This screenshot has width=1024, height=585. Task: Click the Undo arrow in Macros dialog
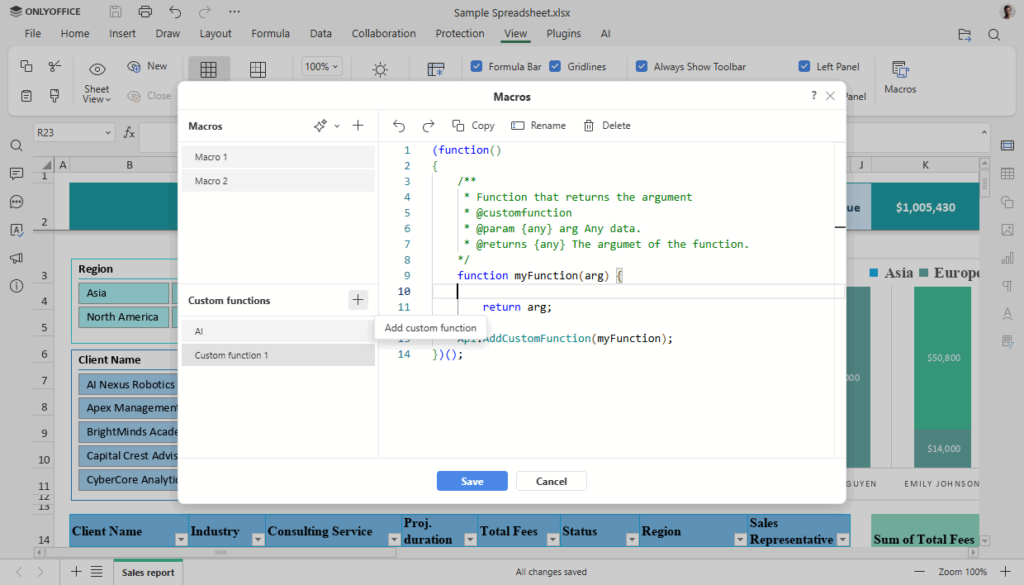pyautogui.click(x=399, y=125)
